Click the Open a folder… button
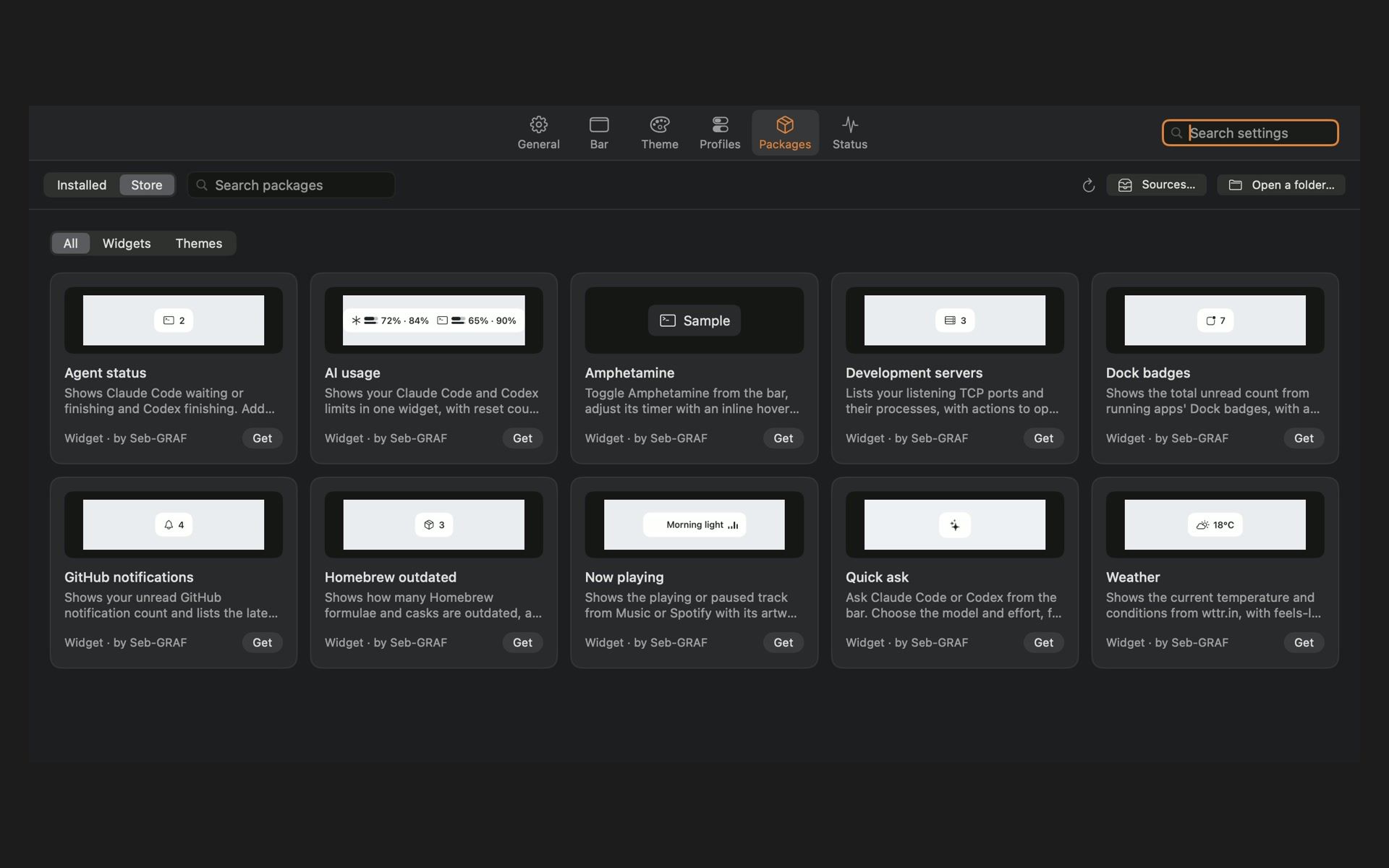The image size is (1389, 868). tap(1280, 185)
